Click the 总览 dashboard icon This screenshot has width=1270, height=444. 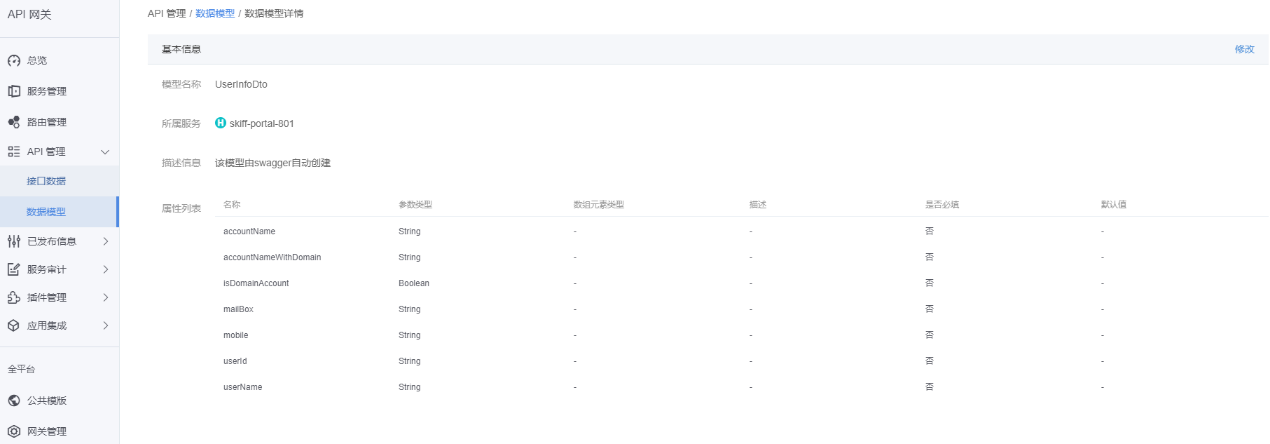[14, 61]
